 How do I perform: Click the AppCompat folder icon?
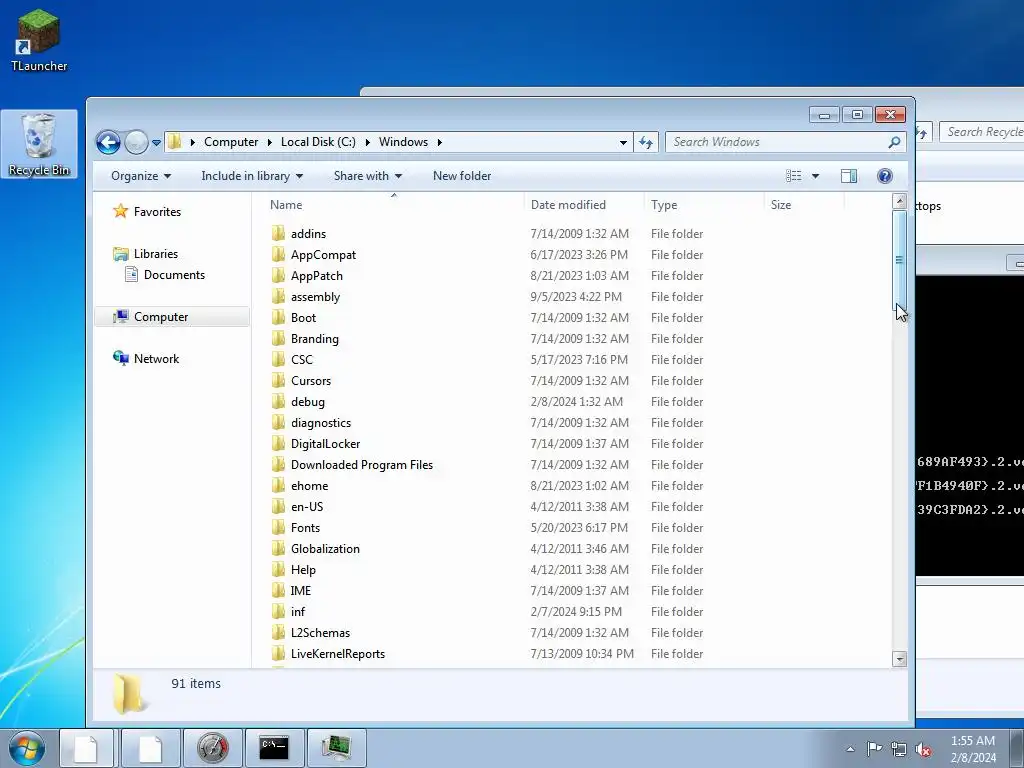click(x=278, y=254)
